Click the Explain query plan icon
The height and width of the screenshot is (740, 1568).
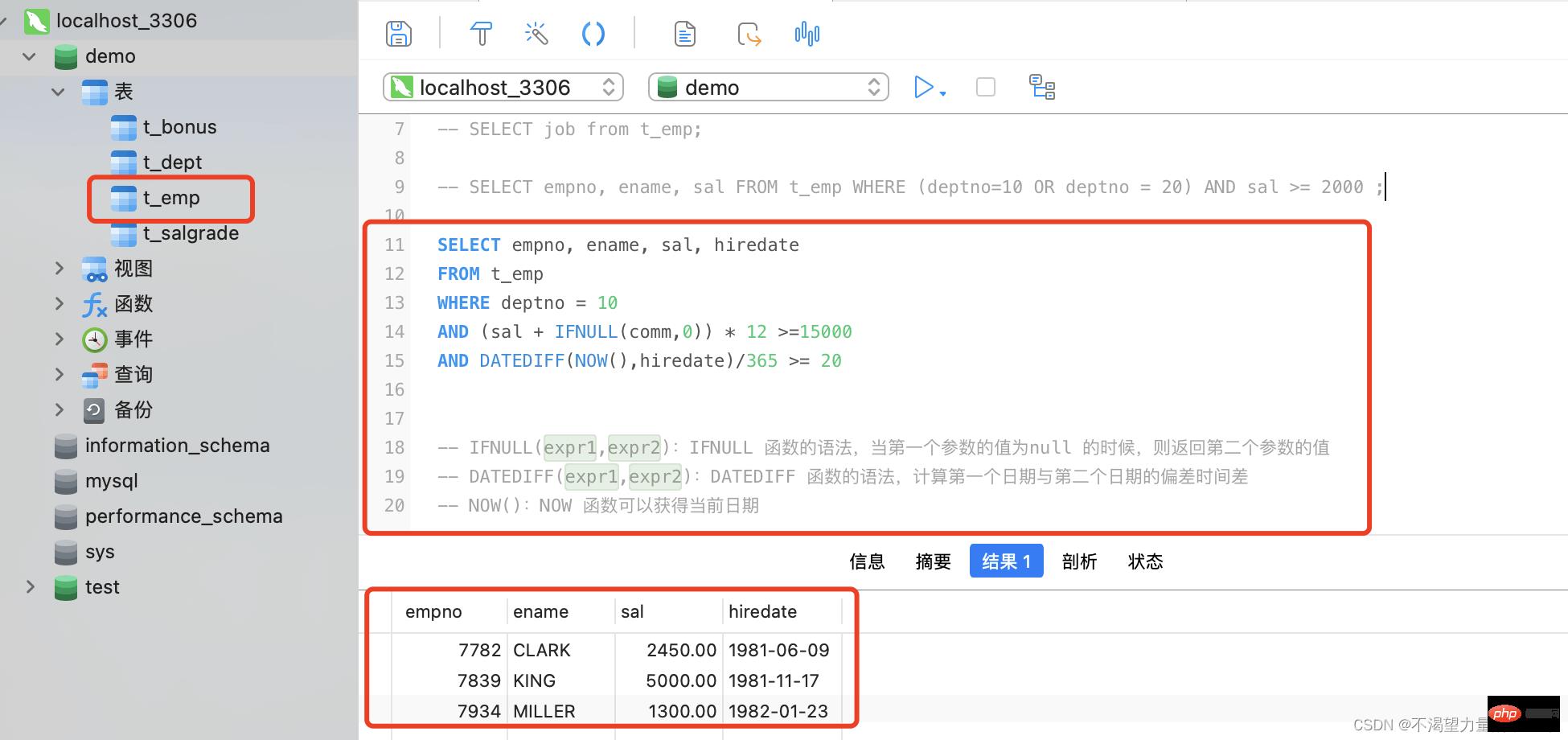(1042, 87)
